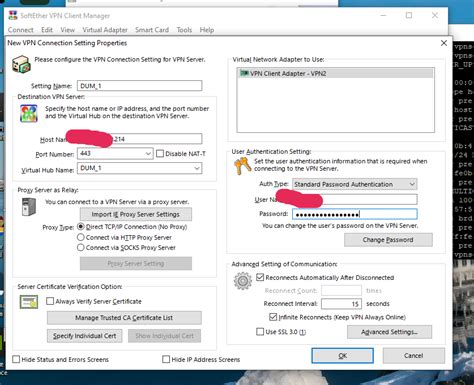Click the User Name input field
This screenshot has width=474, height=385.
pos(355,199)
